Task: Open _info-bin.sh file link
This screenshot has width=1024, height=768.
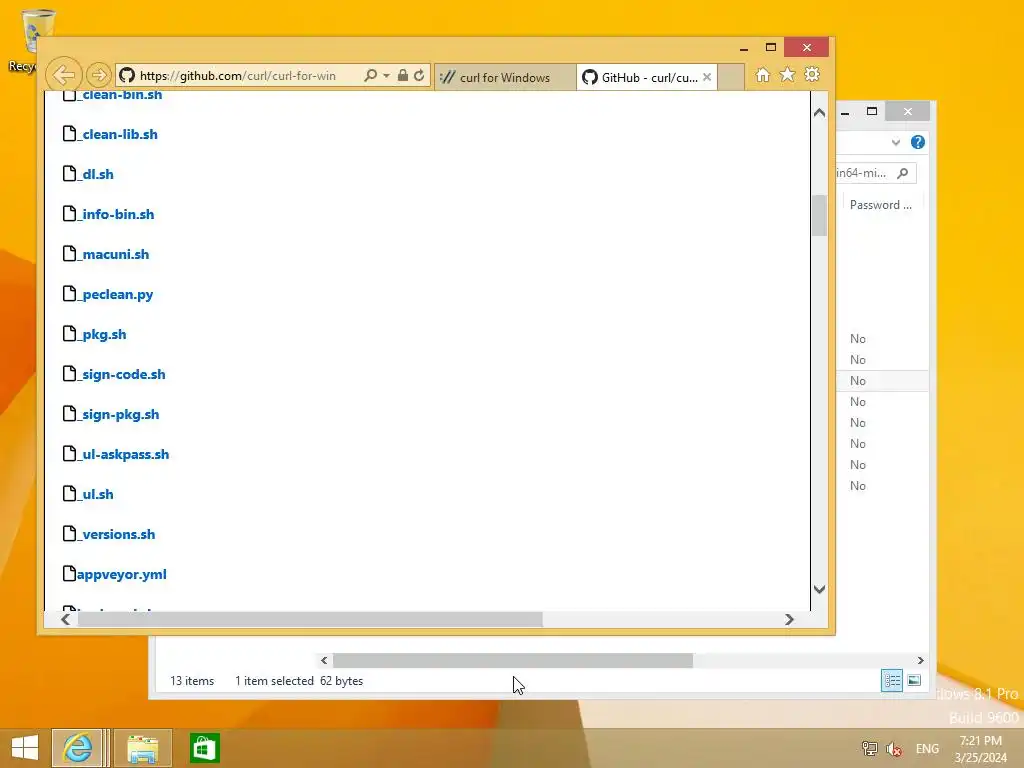Action: coord(118,214)
